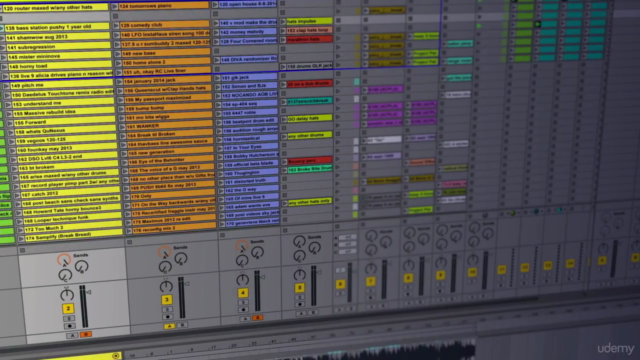This screenshot has width=640, height=360.
Task: Solo track 2 with its S button
Action: click(69, 319)
